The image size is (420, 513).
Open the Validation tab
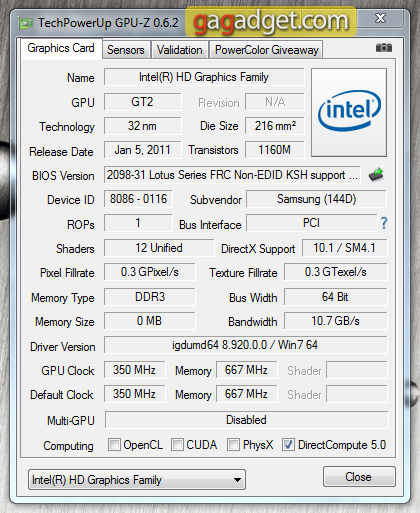(180, 50)
